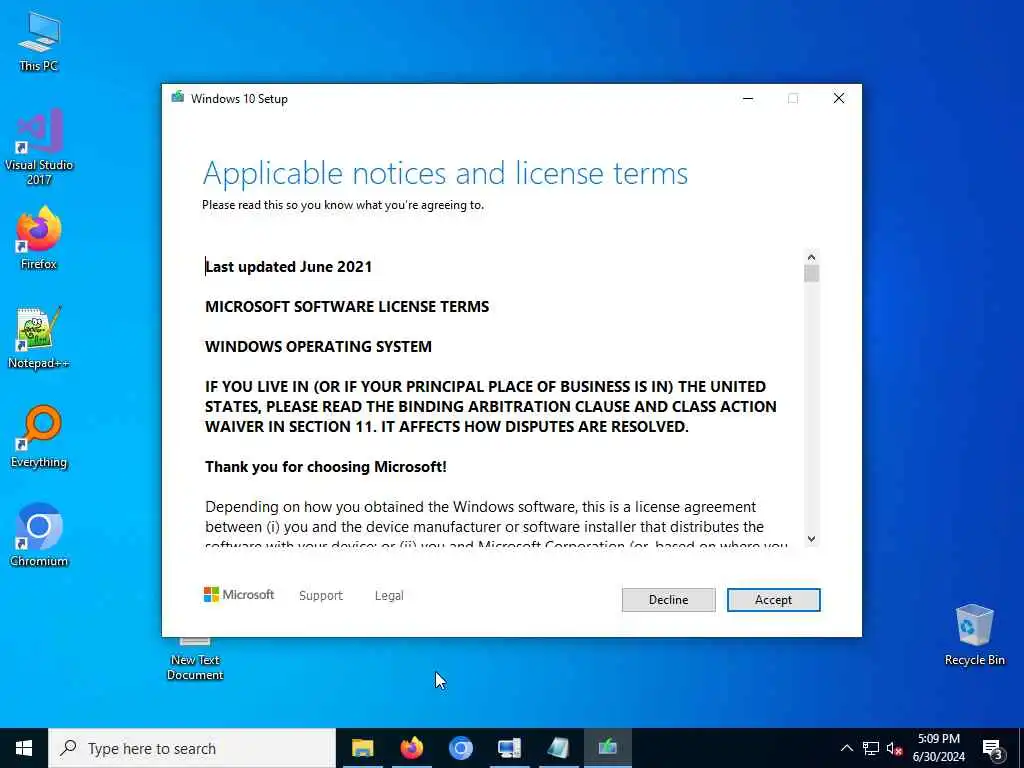Click the Microsoft logo in setup footer
Image resolution: width=1024 pixels, height=768 pixels.
point(239,595)
